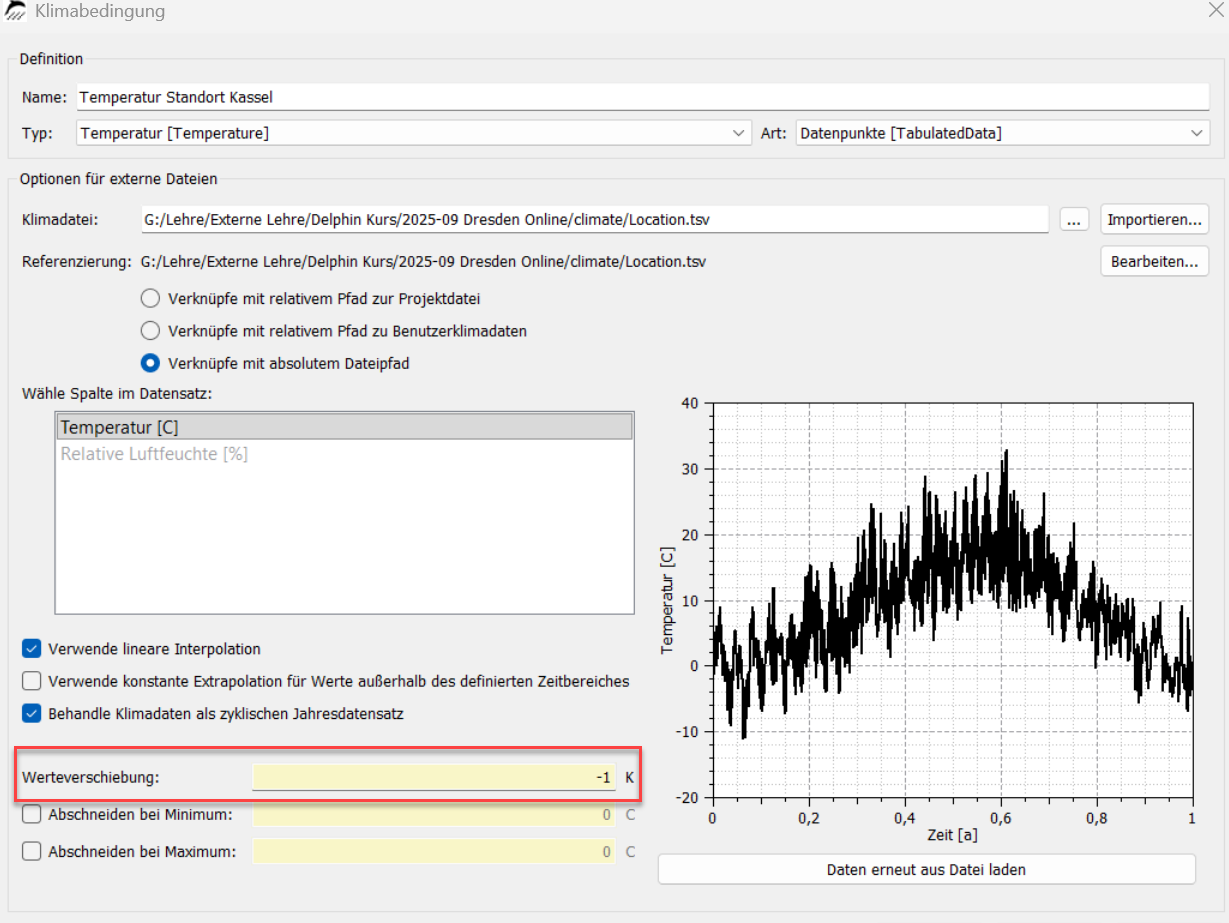
Task: Click the 'Temperatur [C]' chart axis label
Action: 668,600
